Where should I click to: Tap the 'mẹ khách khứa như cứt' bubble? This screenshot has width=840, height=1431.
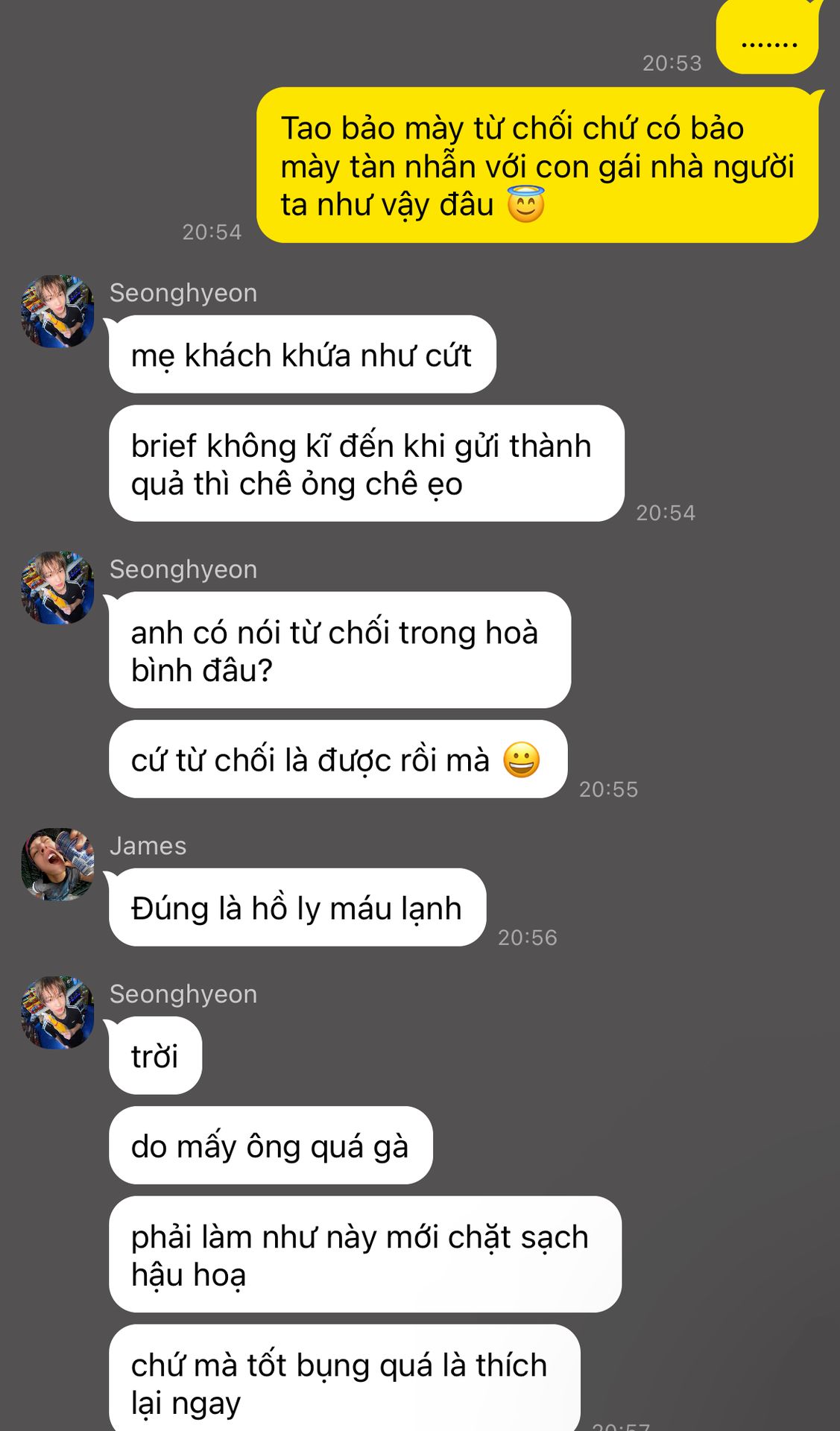302,354
